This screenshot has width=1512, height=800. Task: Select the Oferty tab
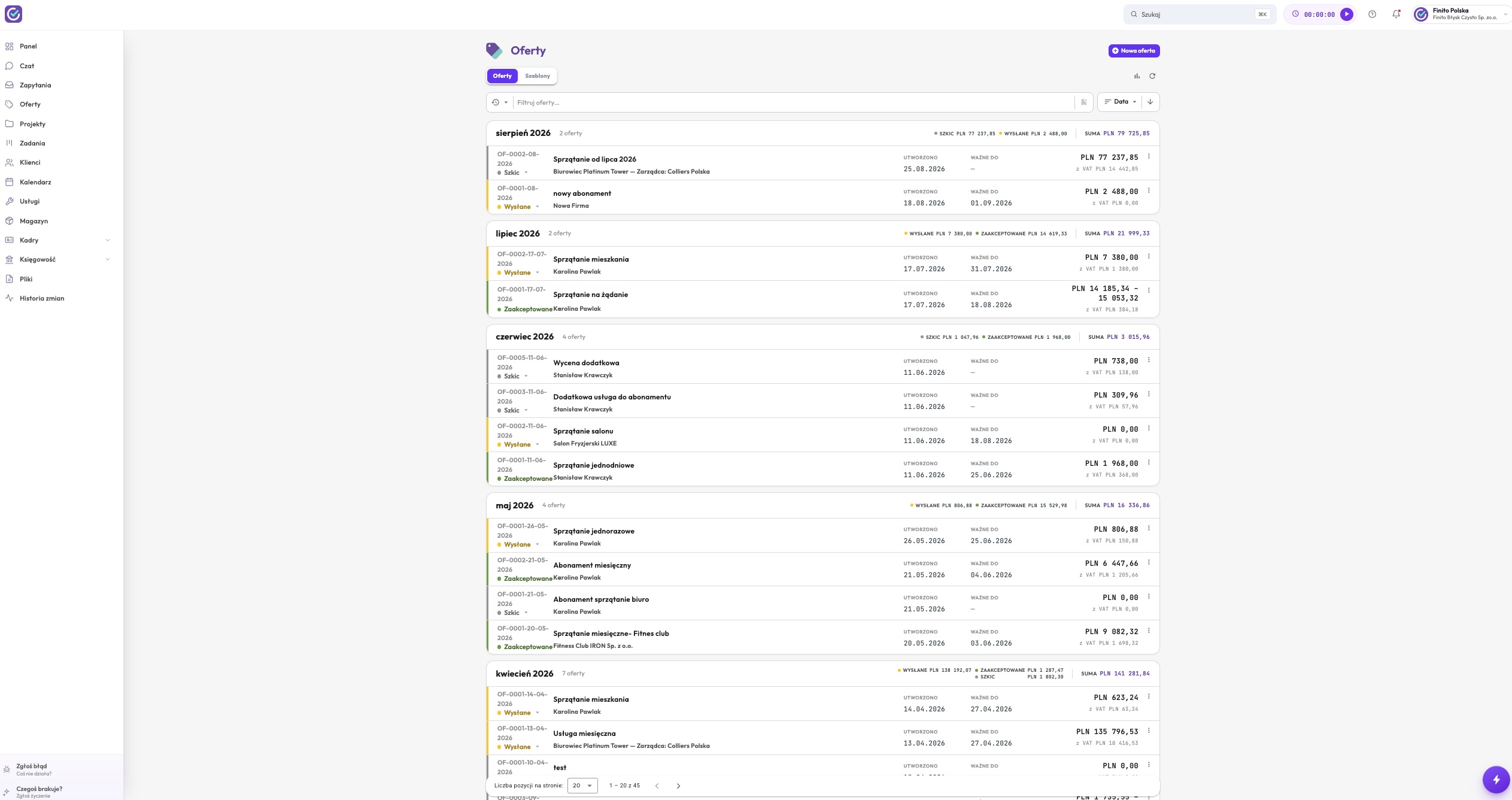pos(502,76)
